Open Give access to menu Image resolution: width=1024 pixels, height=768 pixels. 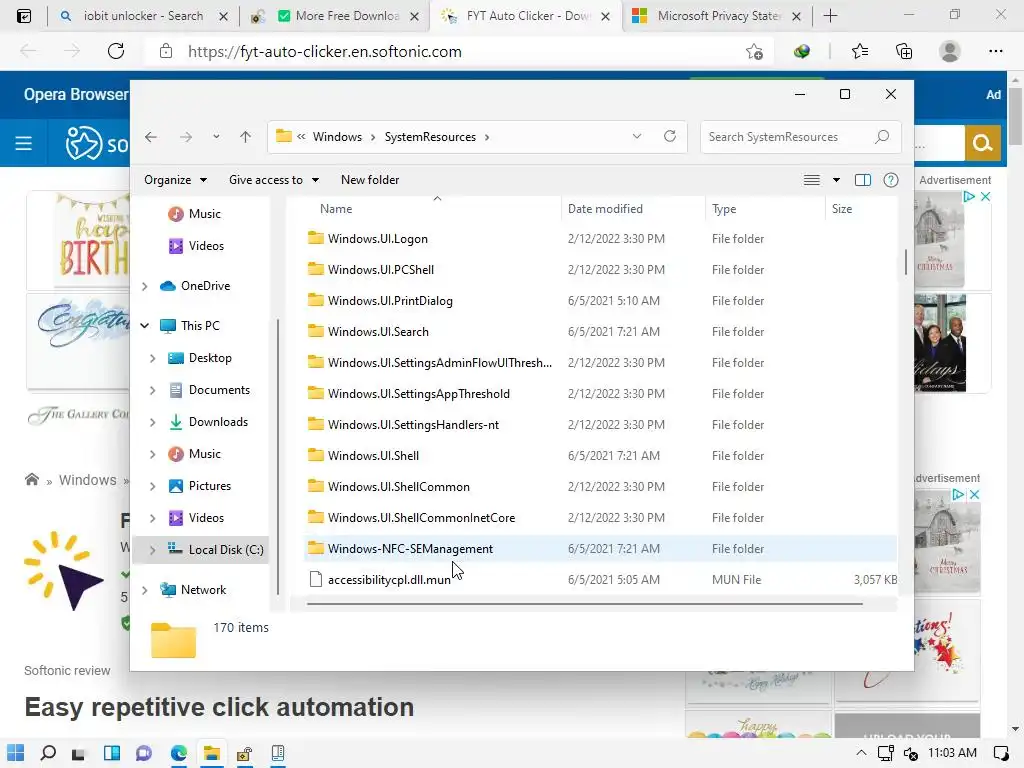coord(274,180)
